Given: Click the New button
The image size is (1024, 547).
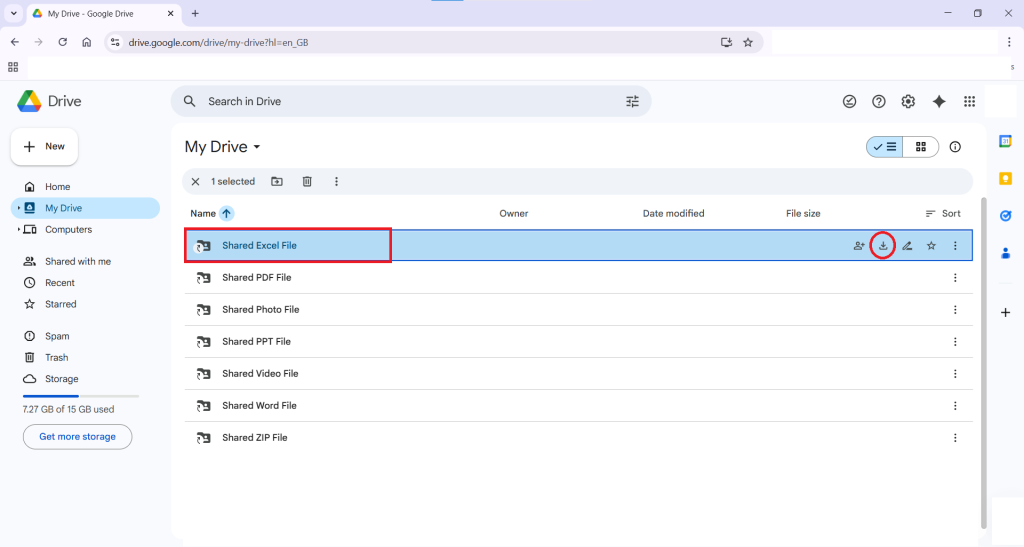Looking at the screenshot, I should point(44,146).
